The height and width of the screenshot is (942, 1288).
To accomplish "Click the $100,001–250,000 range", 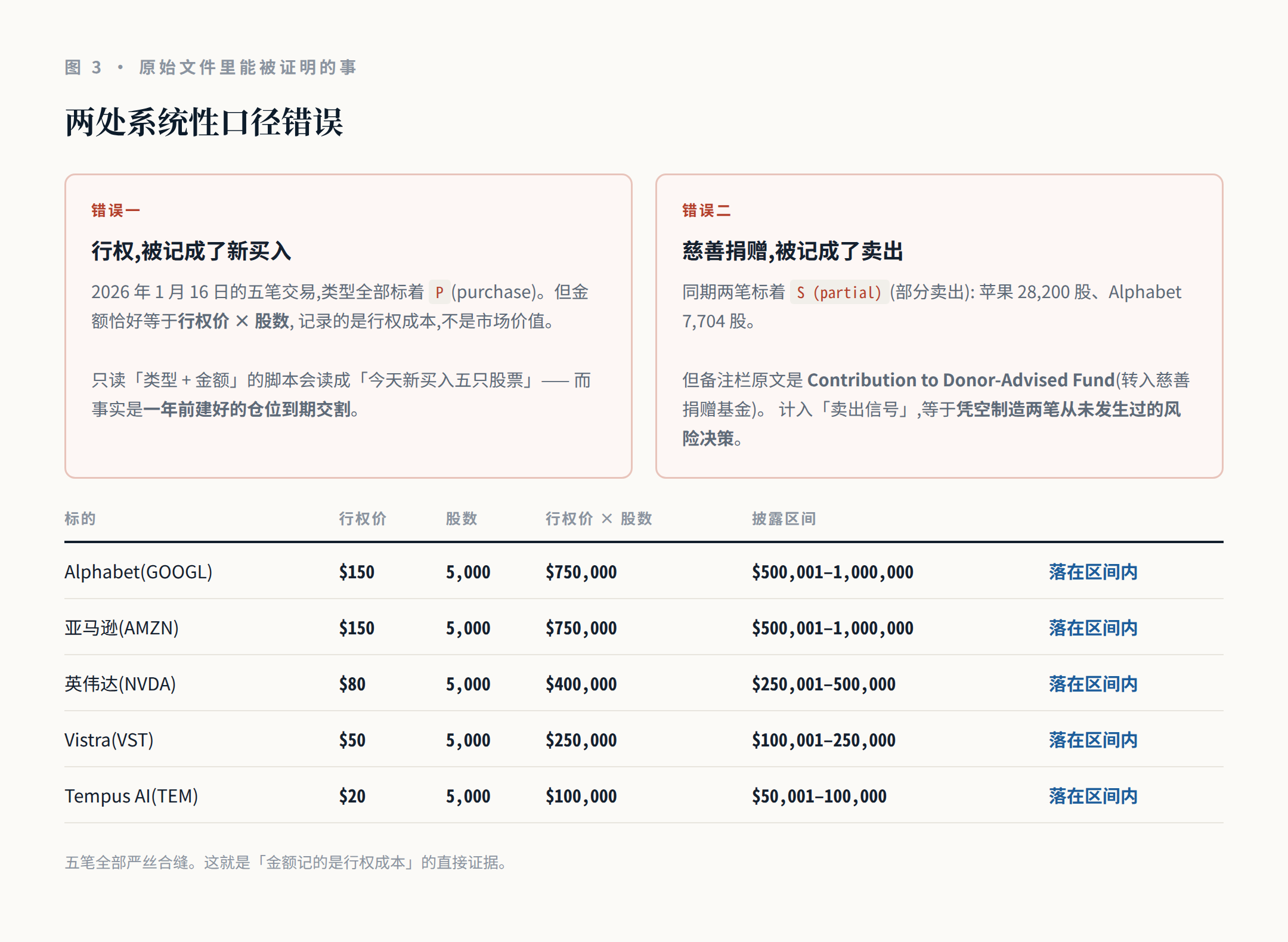I will pos(823,740).
